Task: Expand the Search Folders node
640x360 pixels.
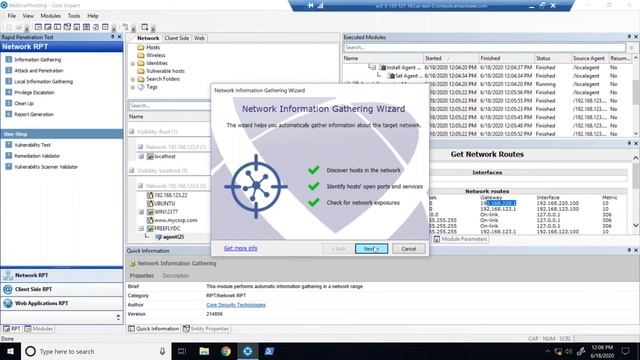Action: [133, 79]
